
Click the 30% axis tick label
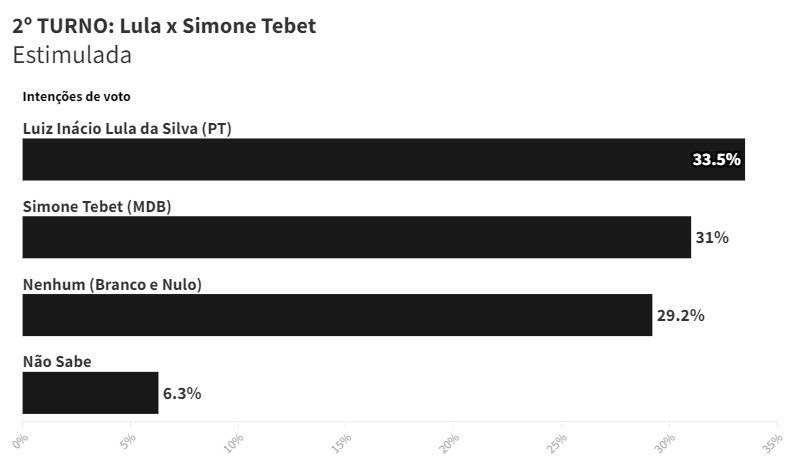[664, 443]
